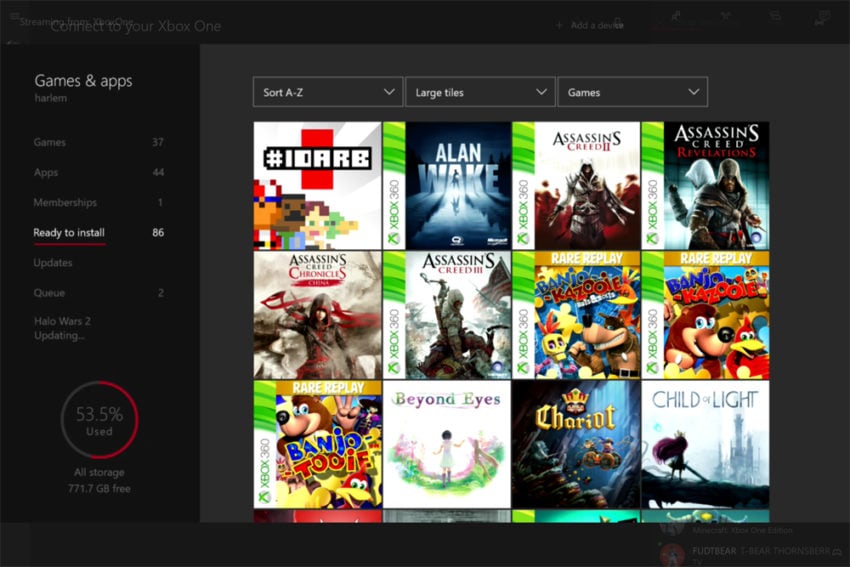The image size is (850, 567).
Task: Click the 771.7 GB free storage text
Action: 99,488
